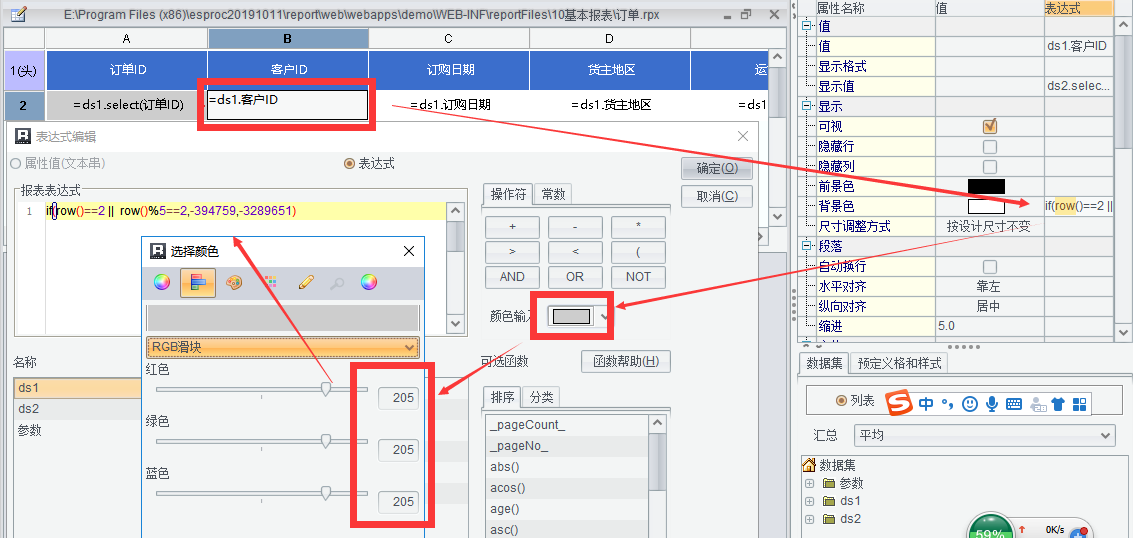This screenshot has height=538, width=1133.
Task: Select the RGB sliders tab icon
Action: pyautogui.click(x=198, y=282)
